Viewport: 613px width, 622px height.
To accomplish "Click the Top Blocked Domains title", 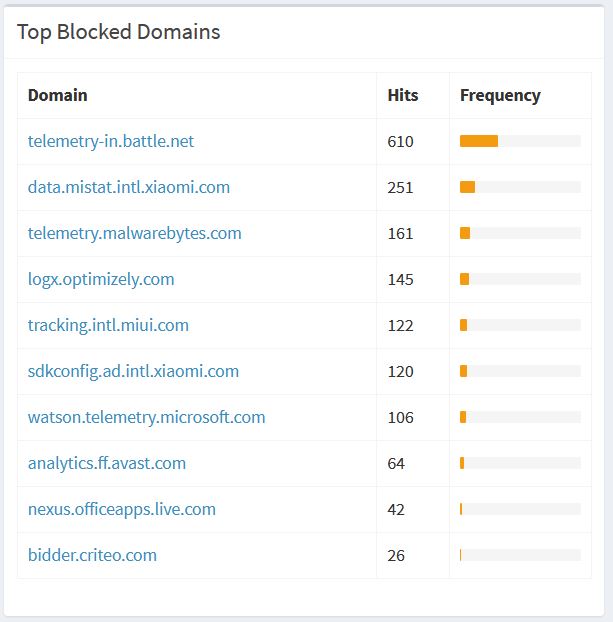I will [119, 32].
